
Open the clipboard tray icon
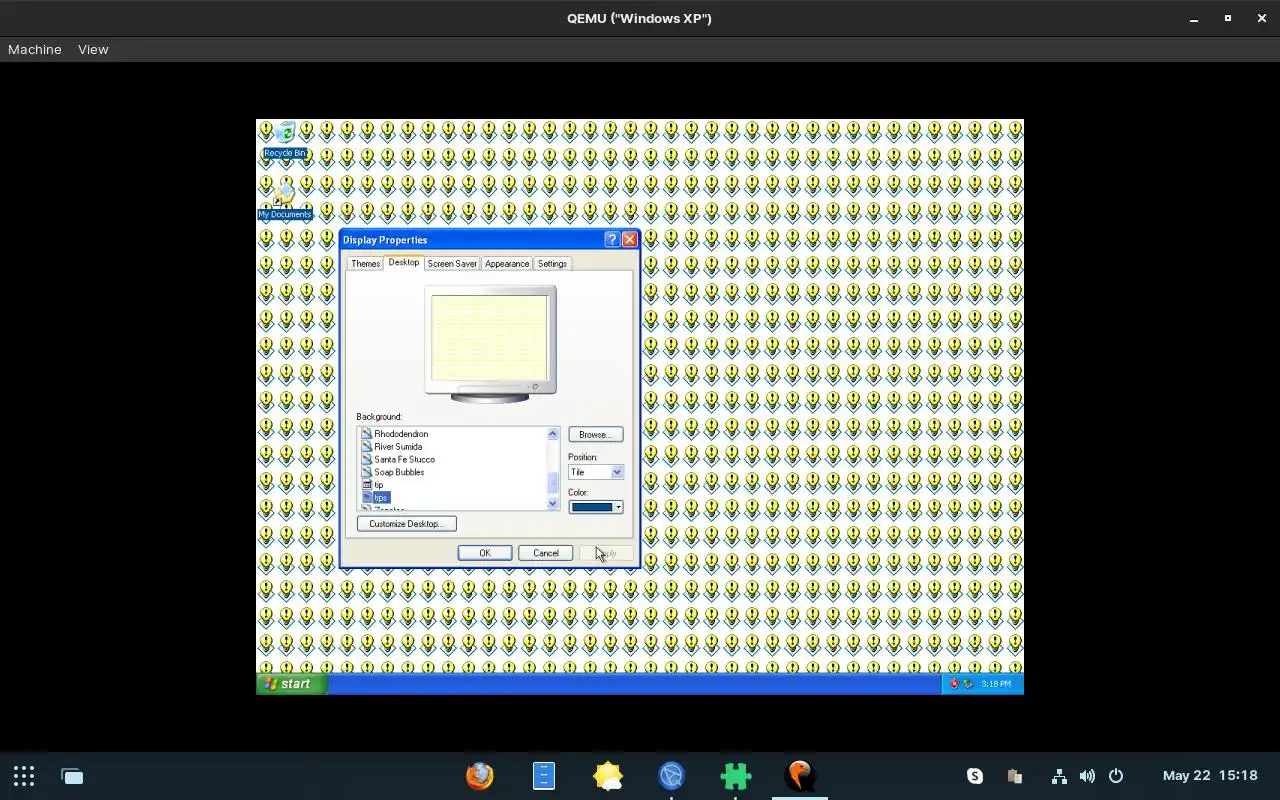1015,776
